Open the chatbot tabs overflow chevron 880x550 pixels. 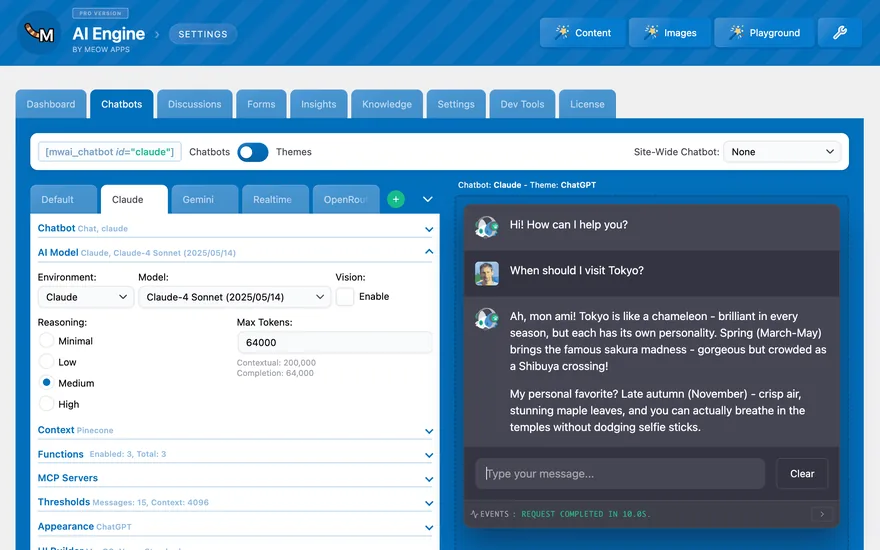coord(428,199)
